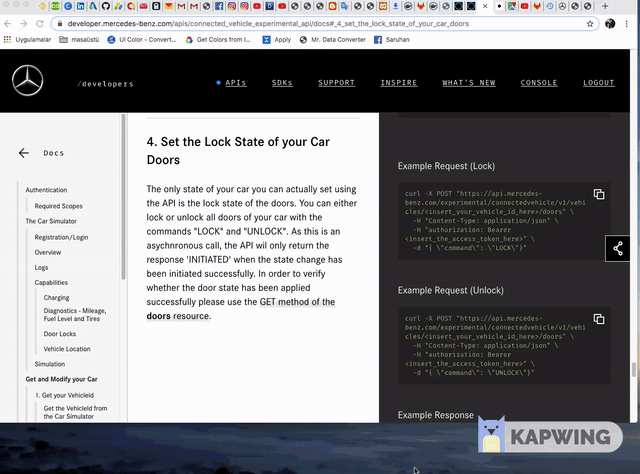Close the currently active tab

485,6
